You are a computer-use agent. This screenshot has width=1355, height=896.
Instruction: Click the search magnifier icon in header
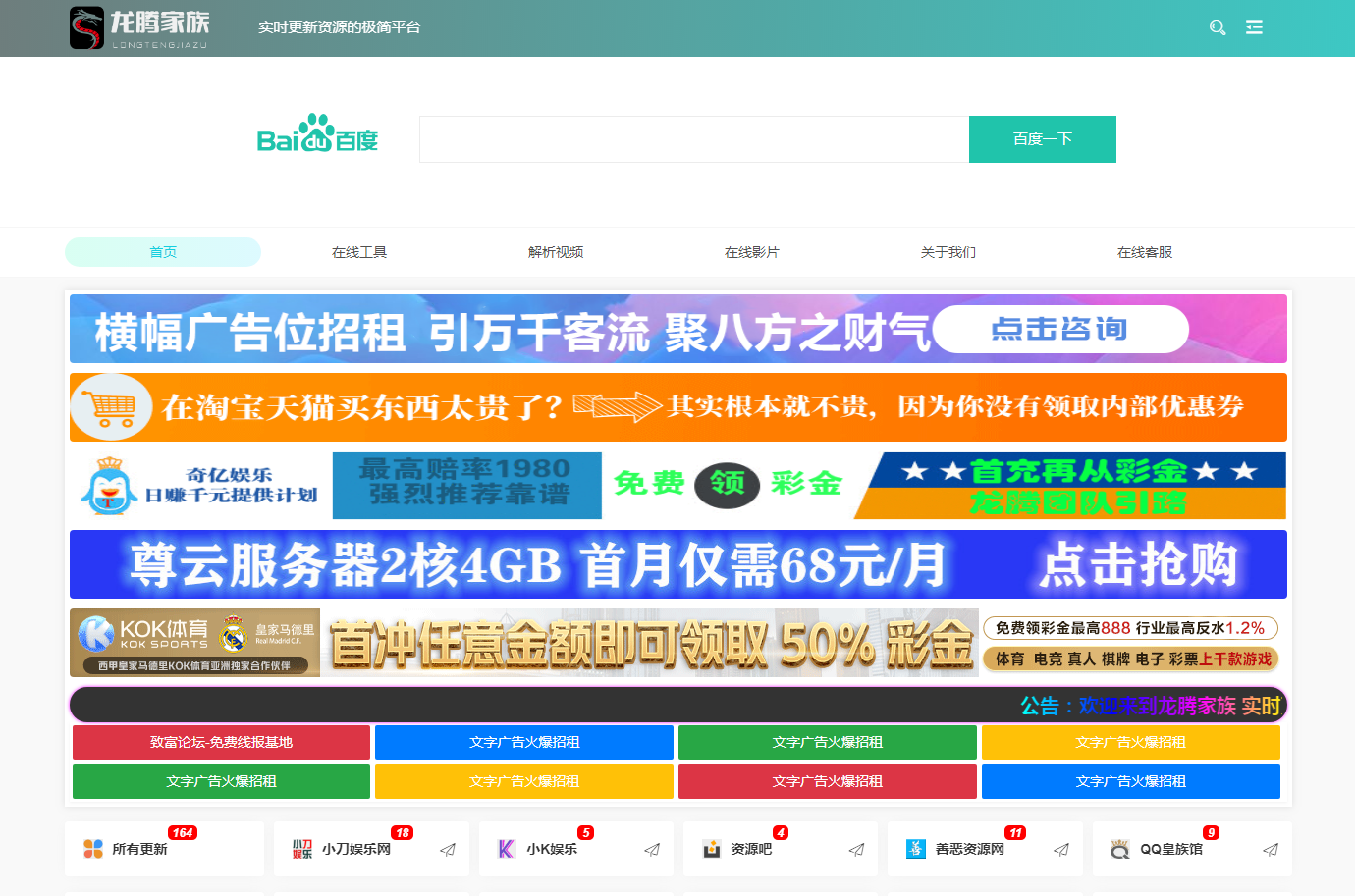pos(1218,27)
